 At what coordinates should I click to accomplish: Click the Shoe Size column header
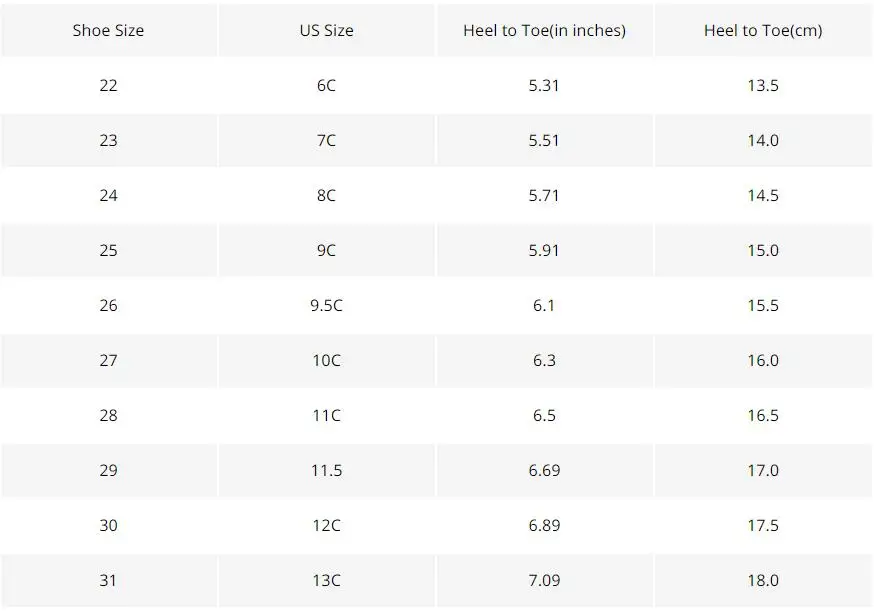tap(108, 30)
